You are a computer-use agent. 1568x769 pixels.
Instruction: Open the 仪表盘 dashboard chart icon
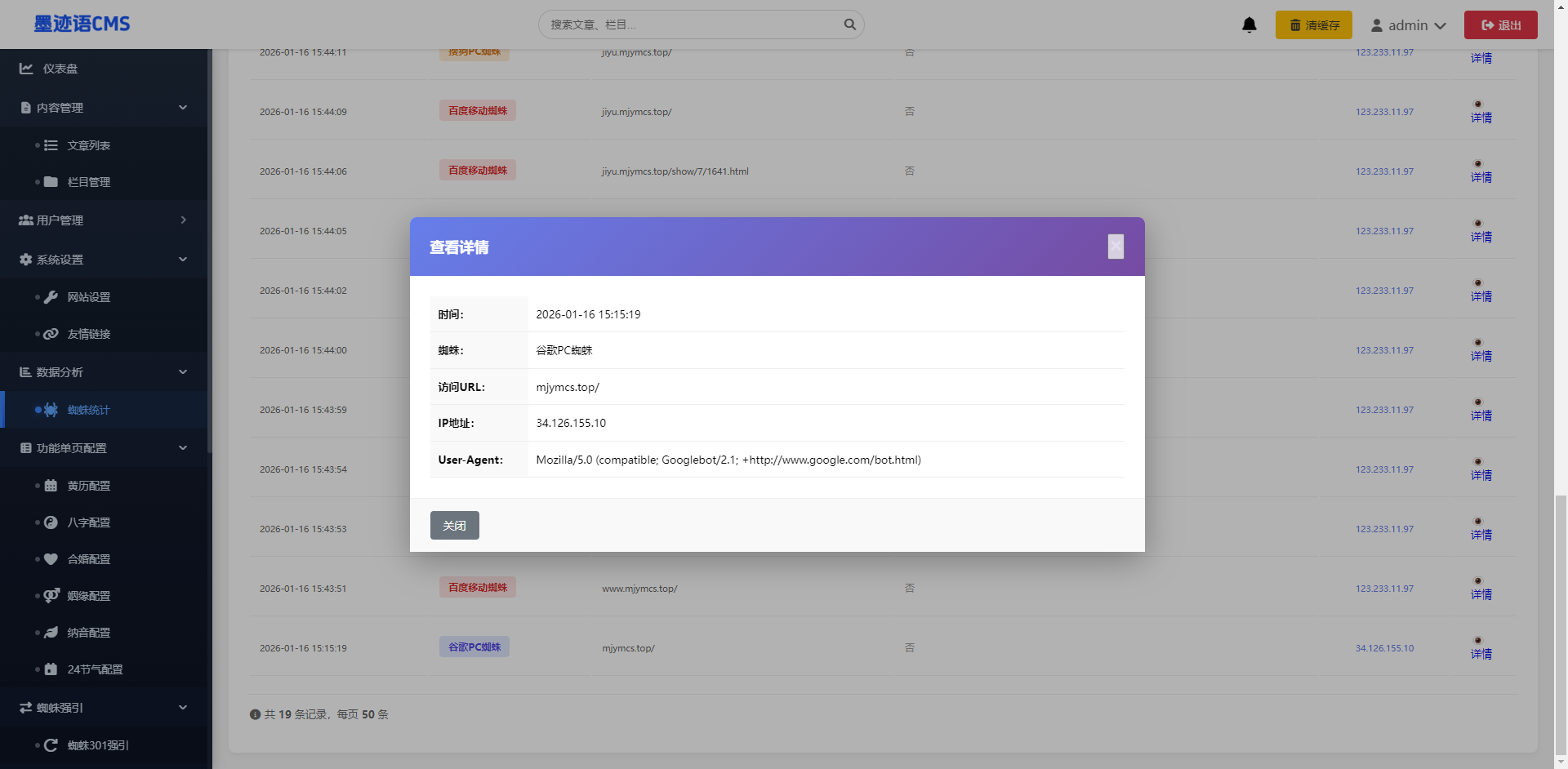click(27, 69)
